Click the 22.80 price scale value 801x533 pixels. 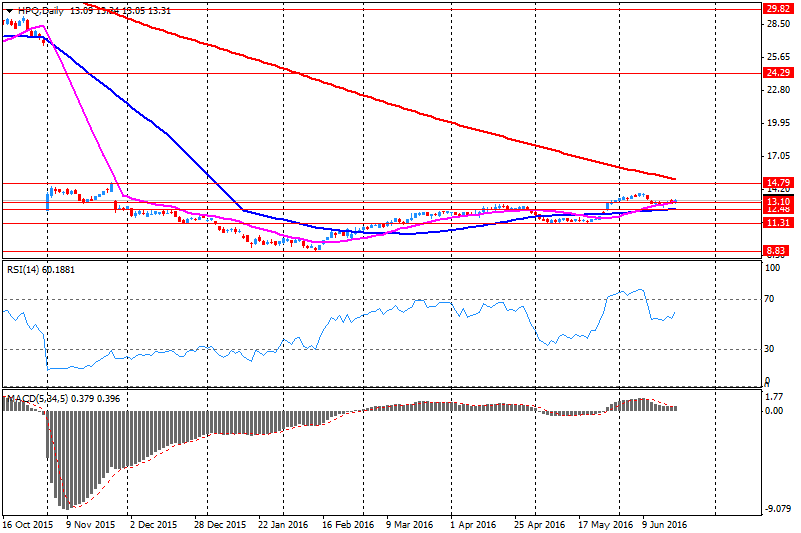coord(778,90)
